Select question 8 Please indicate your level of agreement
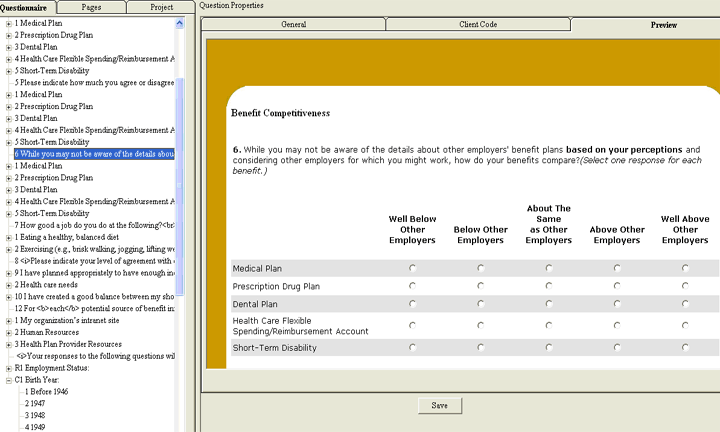The width and height of the screenshot is (720, 432). [x=94, y=261]
